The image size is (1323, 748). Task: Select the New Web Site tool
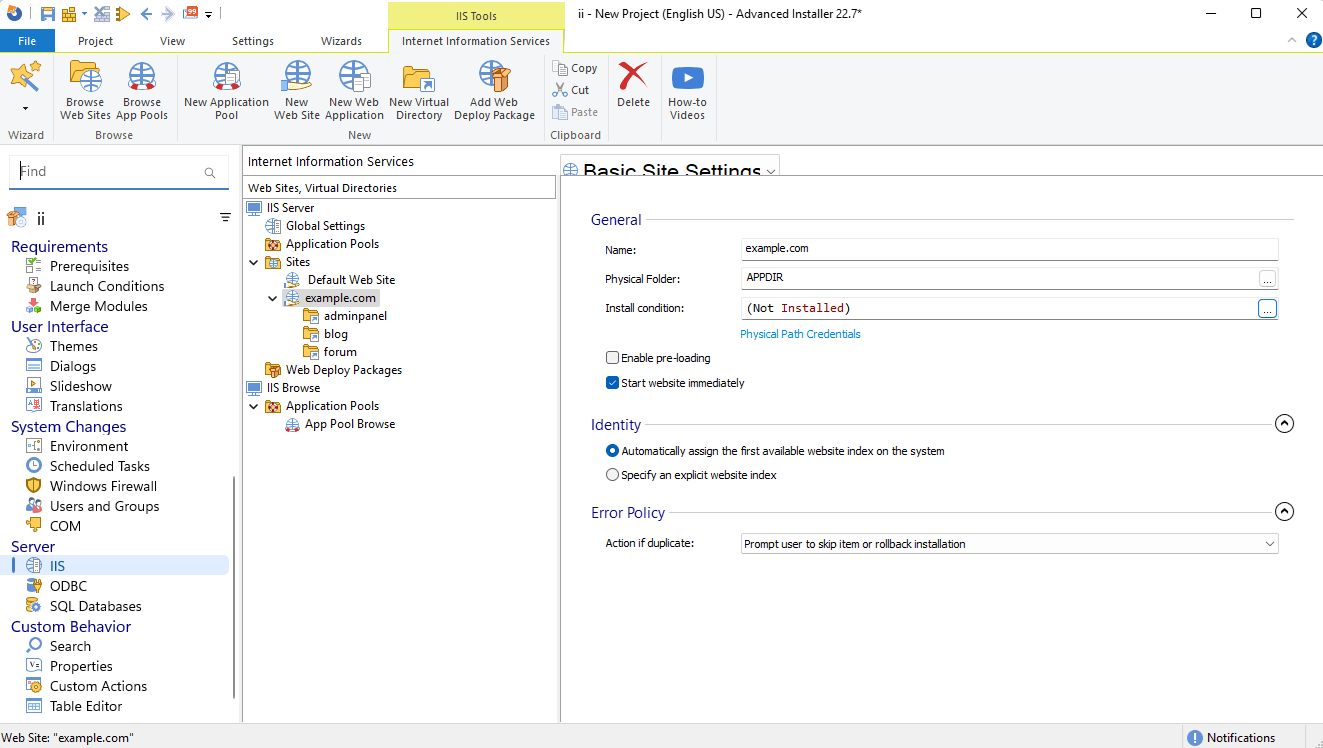296,90
